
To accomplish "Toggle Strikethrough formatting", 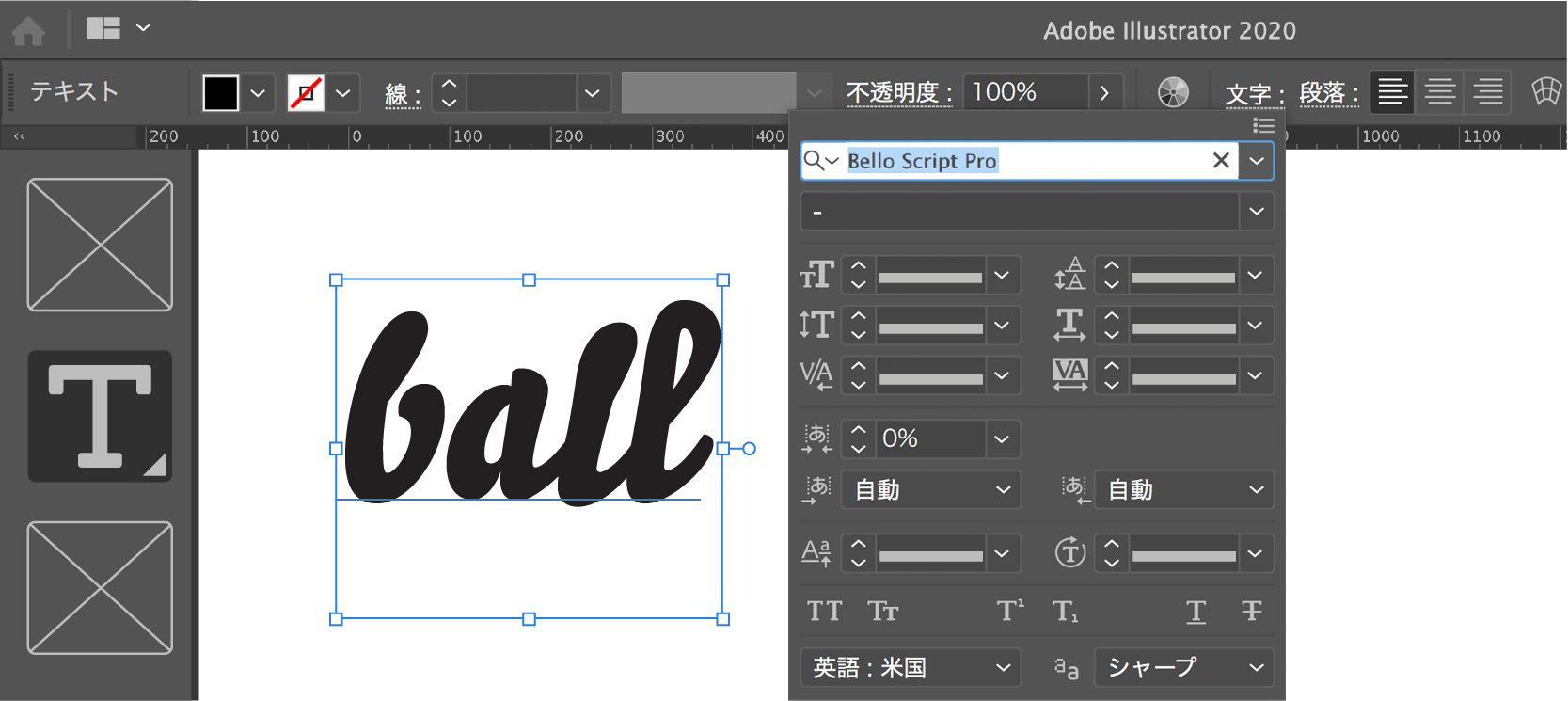I will coord(1252,612).
